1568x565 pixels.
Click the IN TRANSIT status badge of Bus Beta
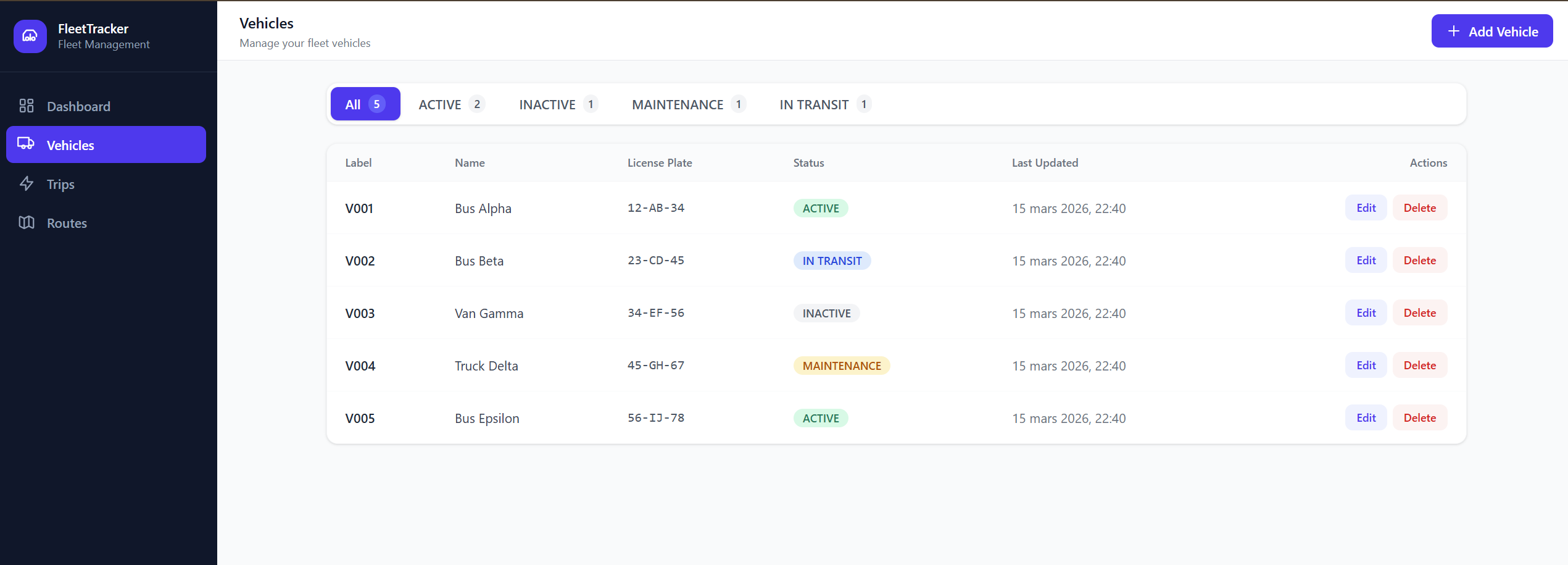click(x=832, y=260)
